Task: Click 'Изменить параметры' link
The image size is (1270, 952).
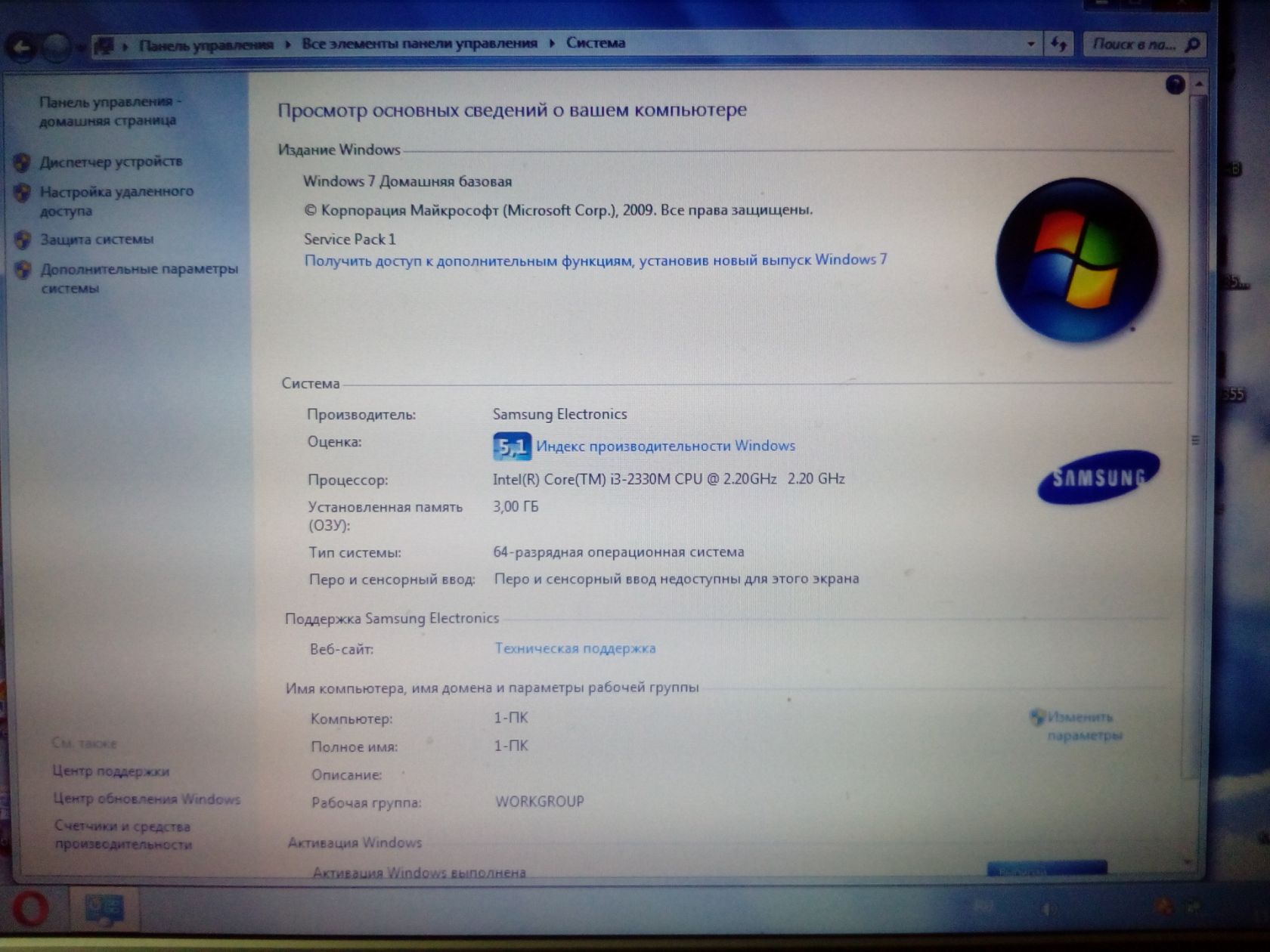Action: (1085, 726)
